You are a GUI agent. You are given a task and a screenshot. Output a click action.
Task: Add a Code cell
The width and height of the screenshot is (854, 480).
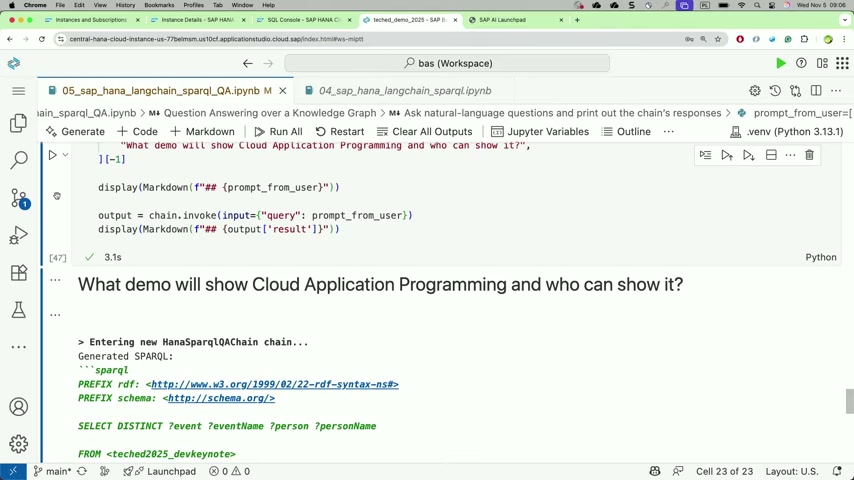click(x=138, y=131)
